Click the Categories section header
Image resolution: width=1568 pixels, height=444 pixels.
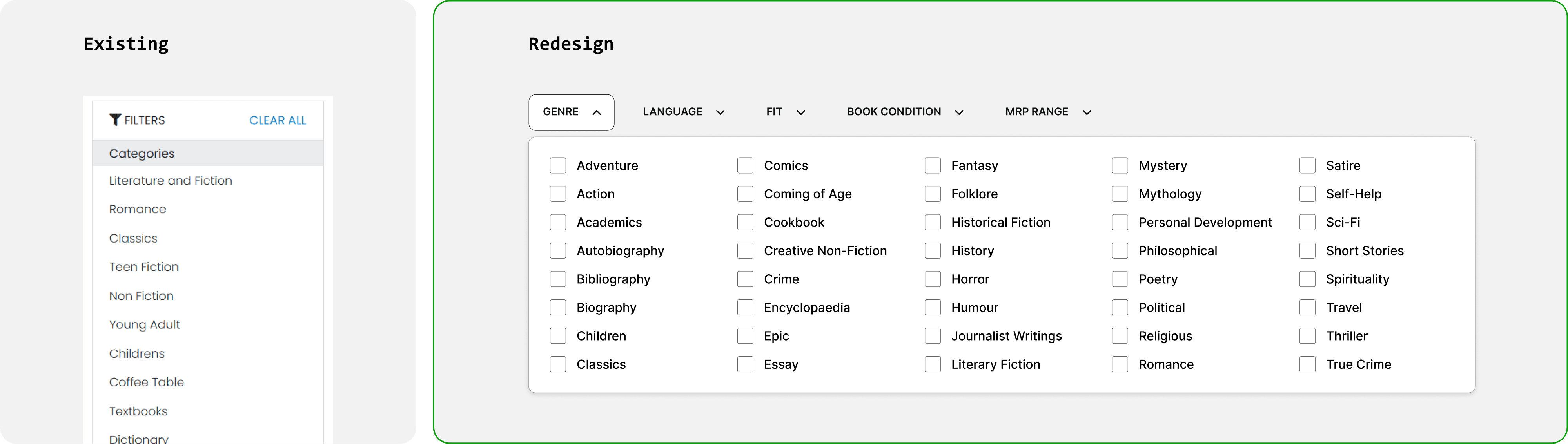click(142, 153)
